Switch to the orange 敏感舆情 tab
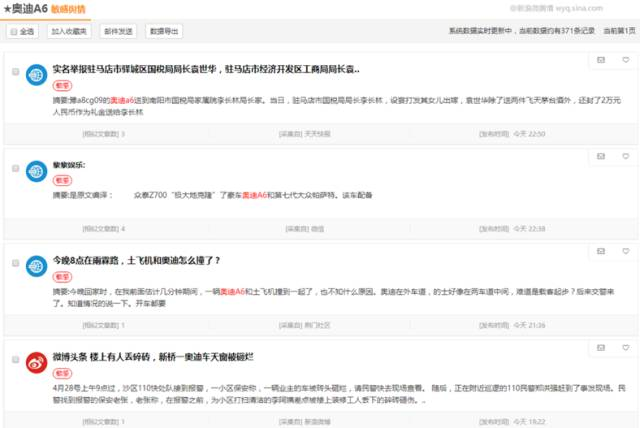This screenshot has width=640, height=428. tap(68, 9)
